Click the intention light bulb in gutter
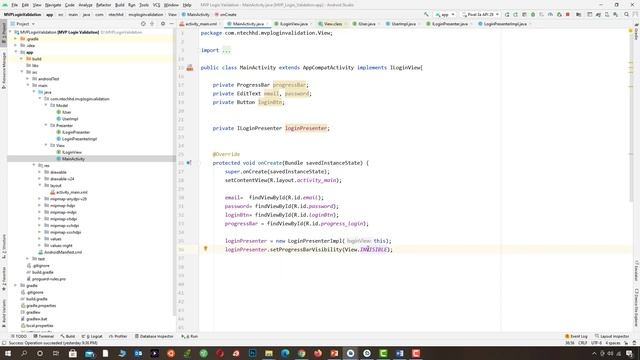Image resolution: width=640 pixels, height=360 pixels. [206, 248]
